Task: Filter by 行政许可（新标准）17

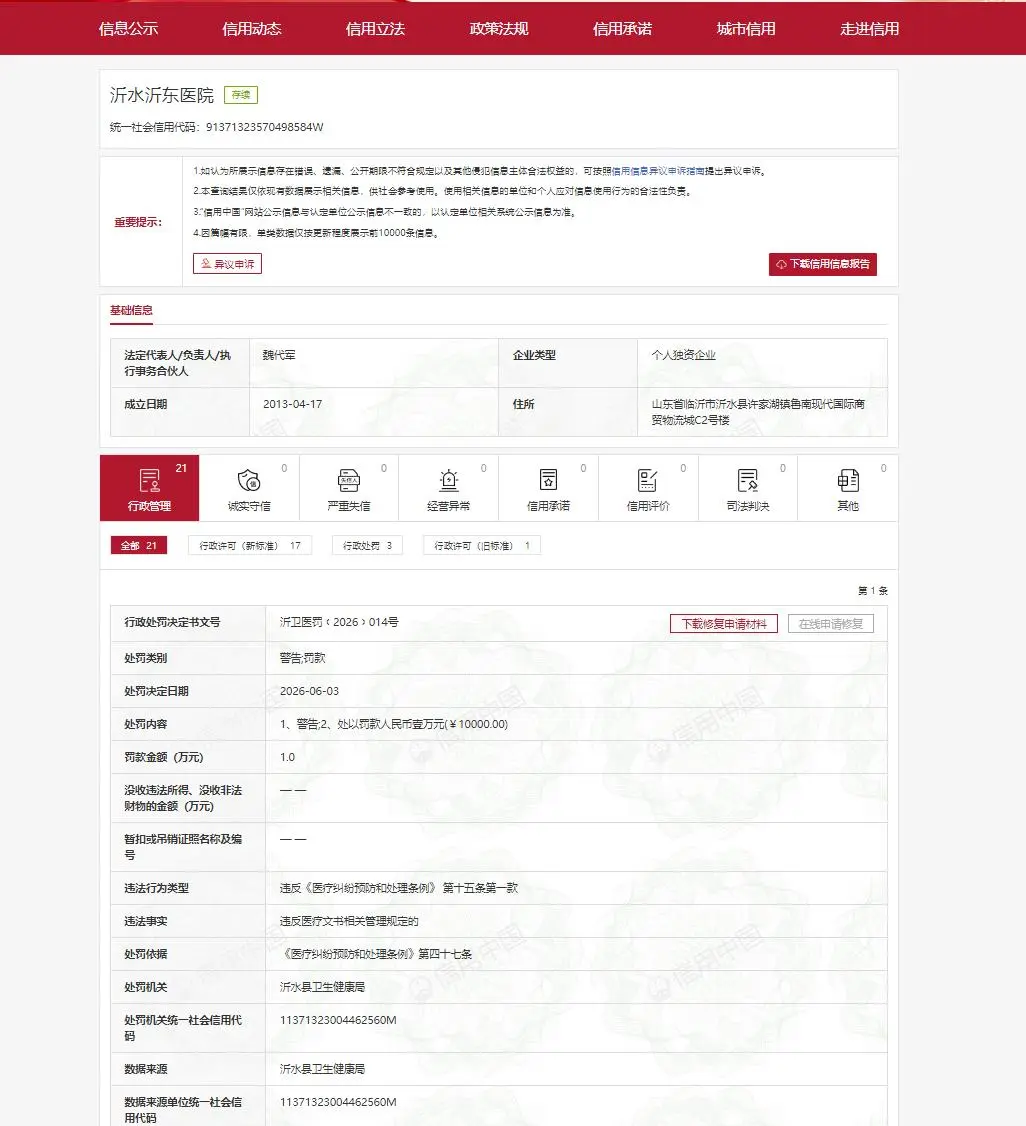Action: 250,546
